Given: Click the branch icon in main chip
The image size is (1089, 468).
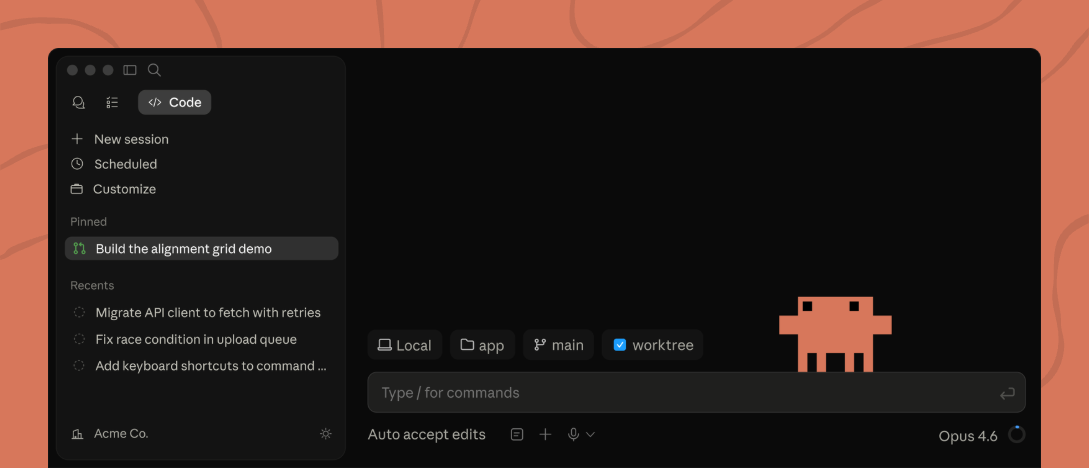Looking at the screenshot, I should [x=540, y=345].
